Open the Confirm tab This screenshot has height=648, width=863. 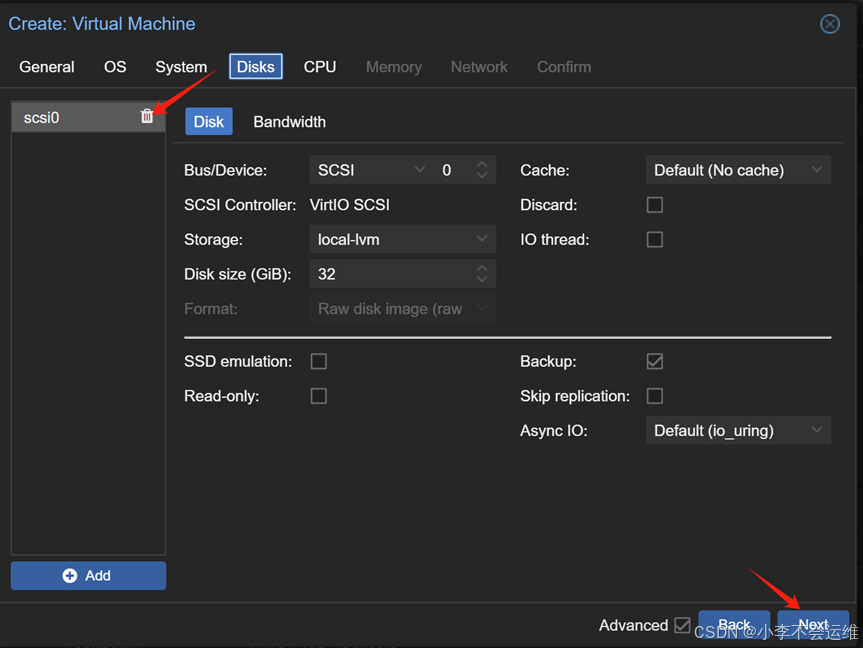(x=564, y=67)
